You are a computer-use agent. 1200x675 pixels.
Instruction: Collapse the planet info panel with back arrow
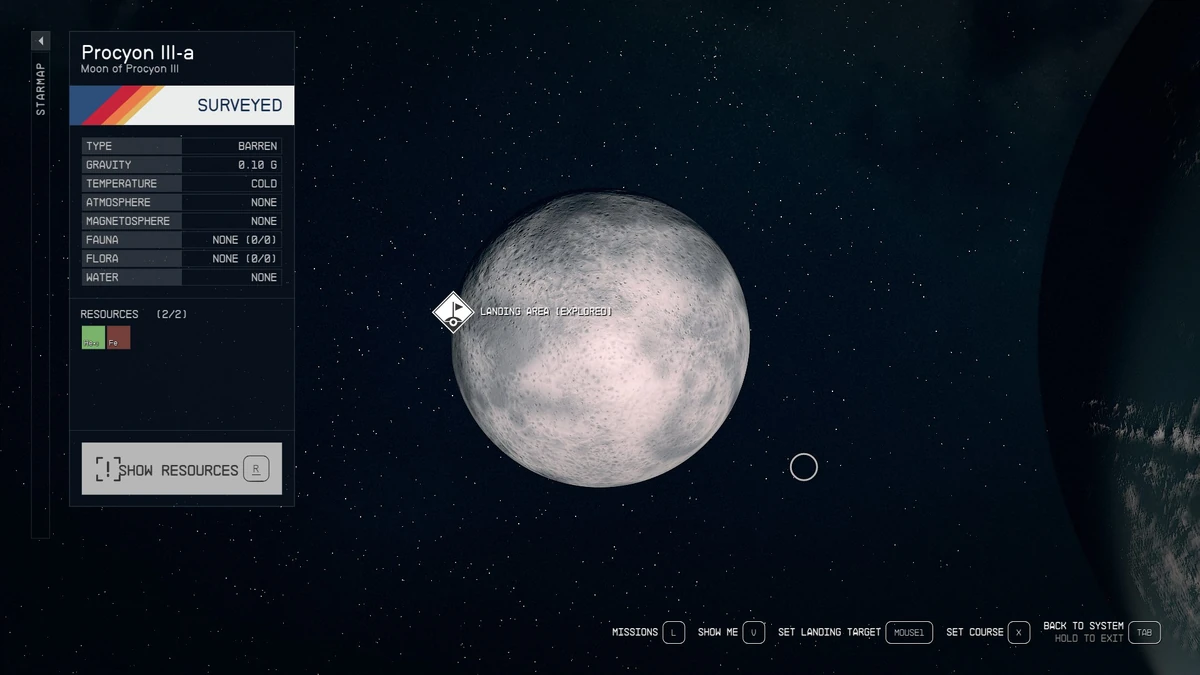(x=40, y=40)
